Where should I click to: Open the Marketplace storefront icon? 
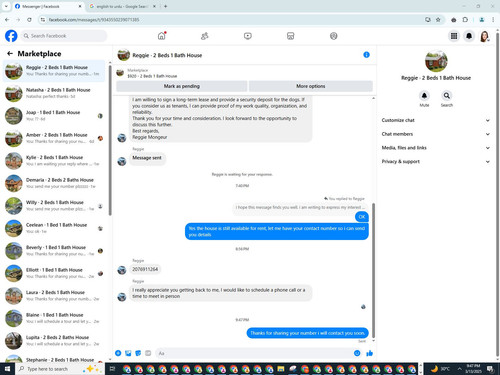[290, 36]
